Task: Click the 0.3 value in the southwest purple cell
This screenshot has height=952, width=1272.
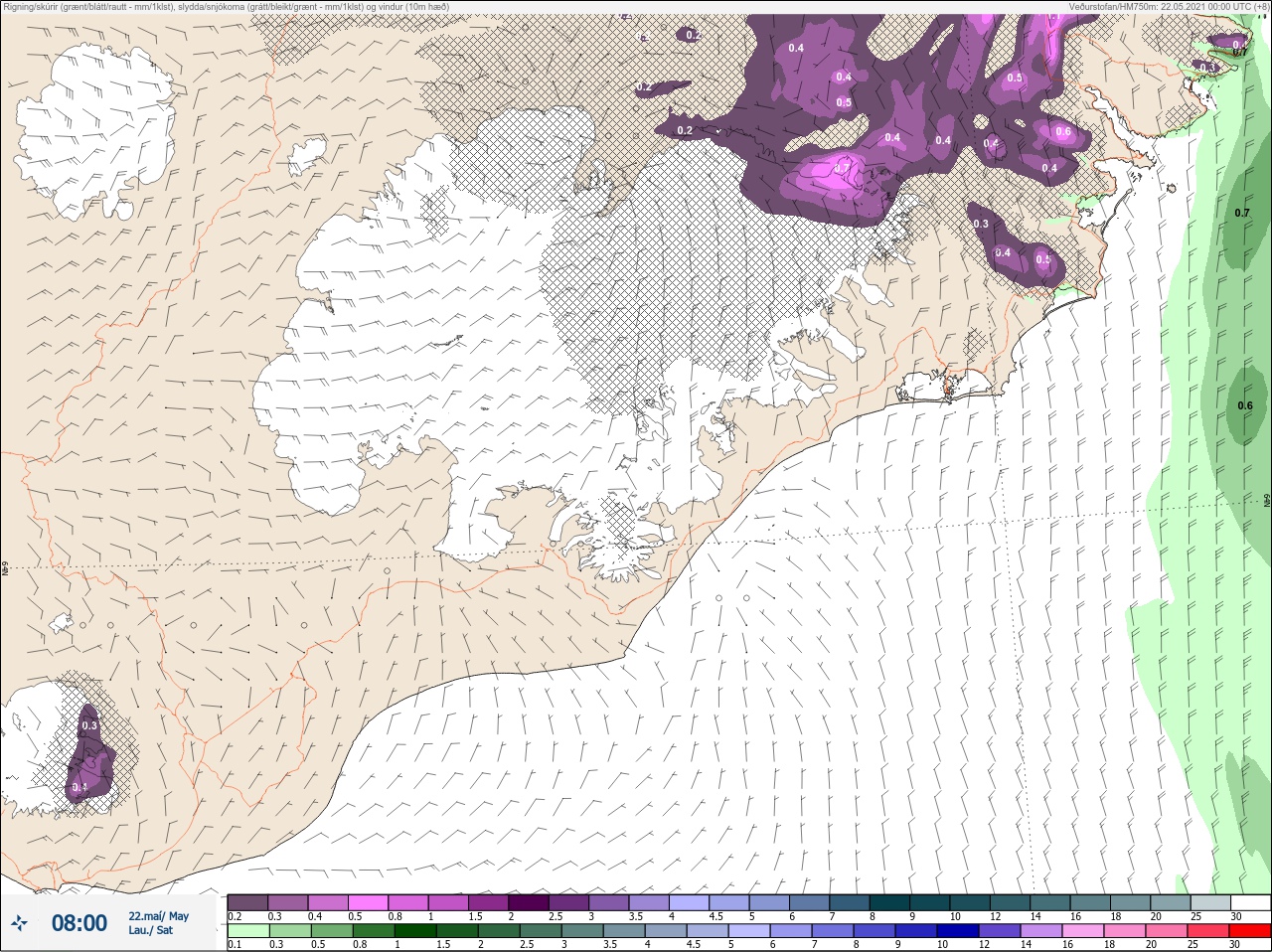Action: [x=89, y=725]
